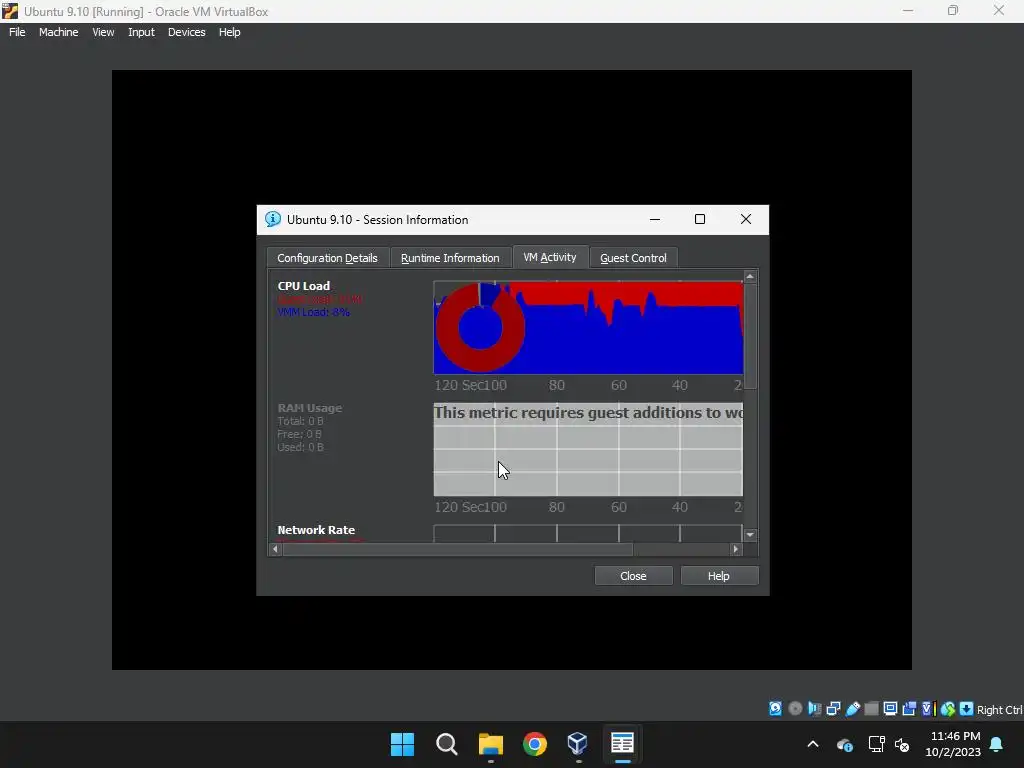Image resolution: width=1024 pixels, height=768 pixels.
Task: Click the vertical scrollbar thumb
Action: tap(750, 336)
